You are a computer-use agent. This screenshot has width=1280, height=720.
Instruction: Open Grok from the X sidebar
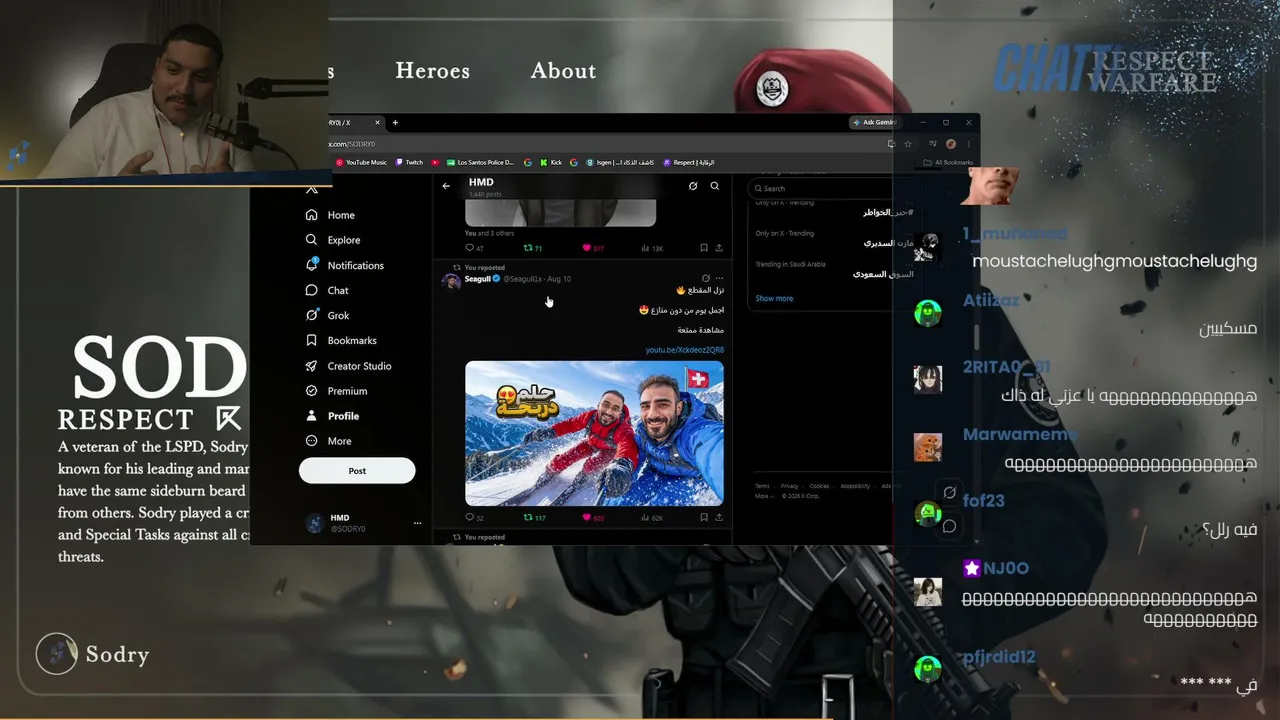point(327,315)
